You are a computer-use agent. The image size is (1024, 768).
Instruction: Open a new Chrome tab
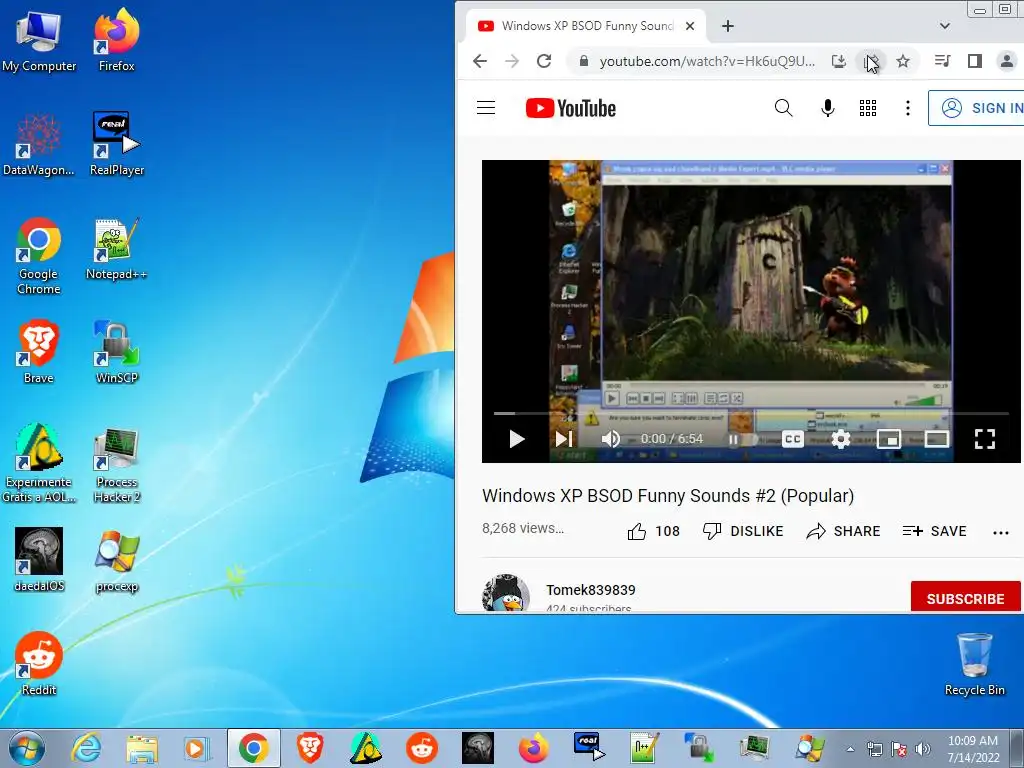[728, 26]
